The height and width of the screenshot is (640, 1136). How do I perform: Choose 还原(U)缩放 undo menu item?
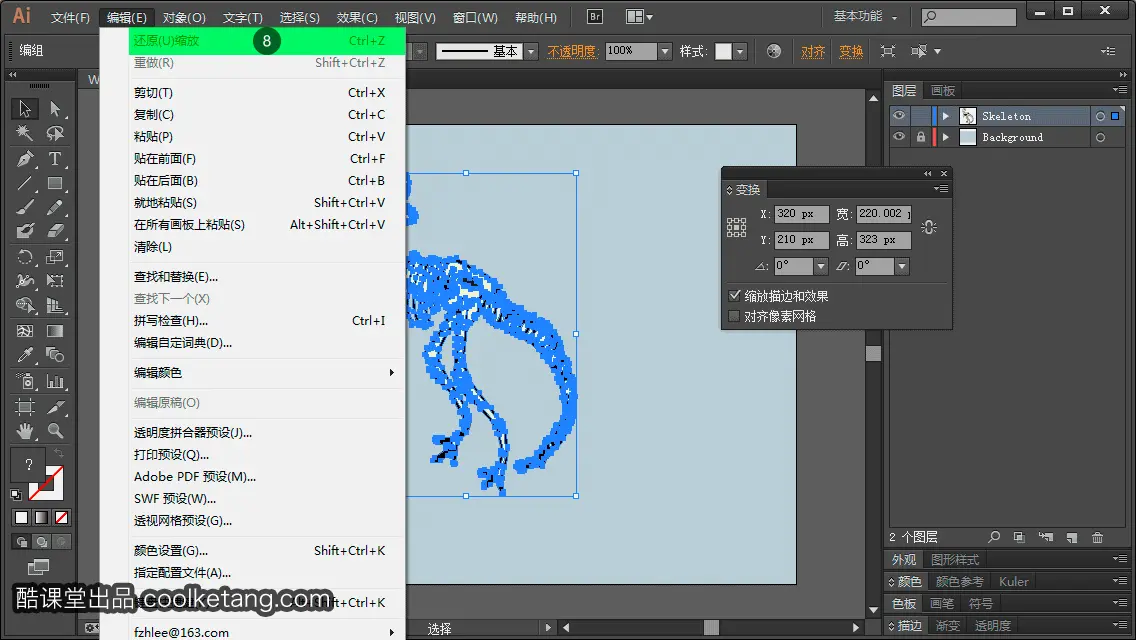[267, 41]
